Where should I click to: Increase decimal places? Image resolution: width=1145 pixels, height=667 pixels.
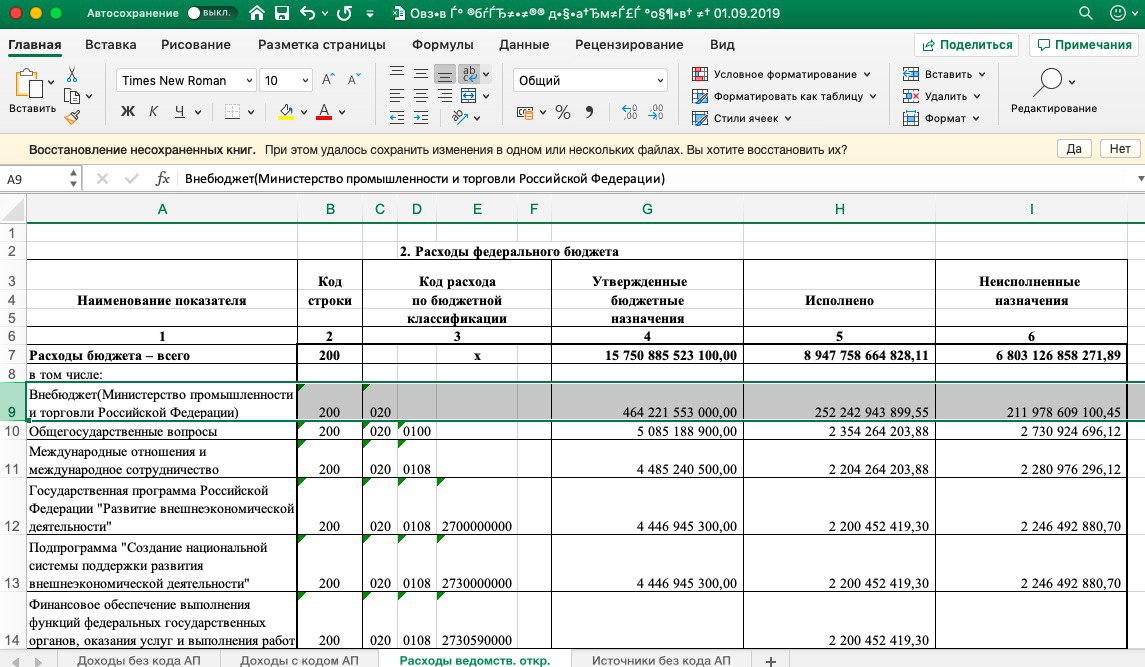click(629, 112)
